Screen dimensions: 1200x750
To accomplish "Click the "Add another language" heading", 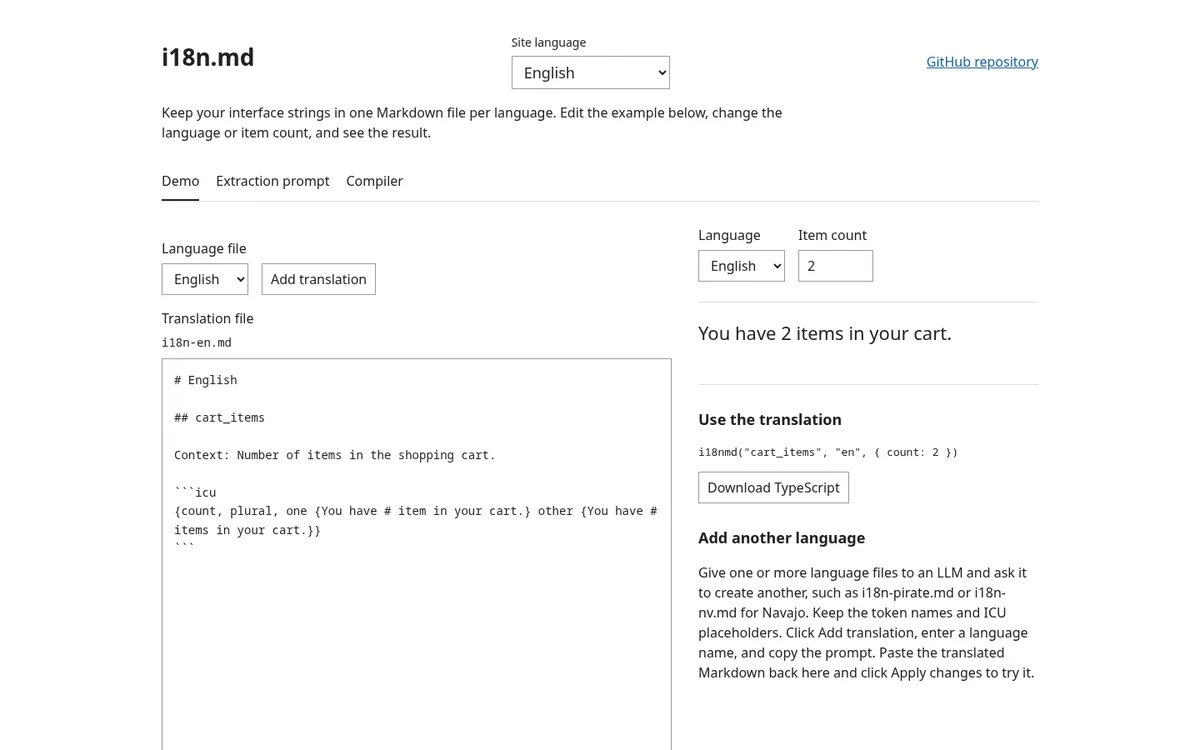I will (x=782, y=538).
